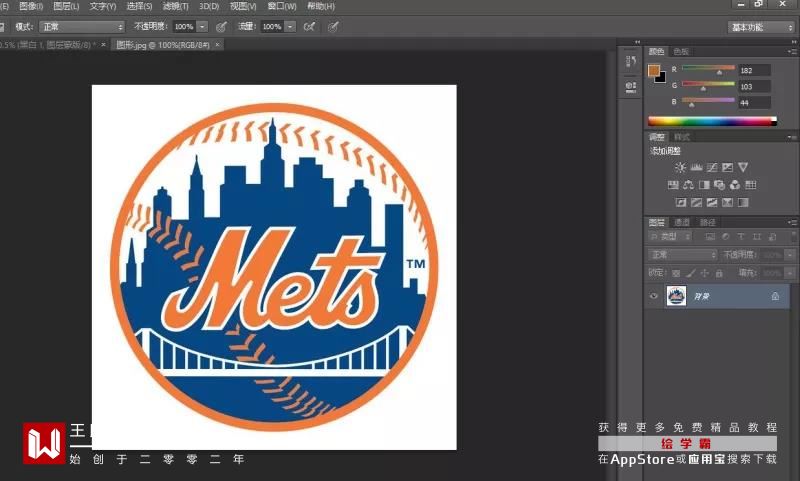
Task: Add a Brightness/Contrast adjustment
Action: [680, 167]
